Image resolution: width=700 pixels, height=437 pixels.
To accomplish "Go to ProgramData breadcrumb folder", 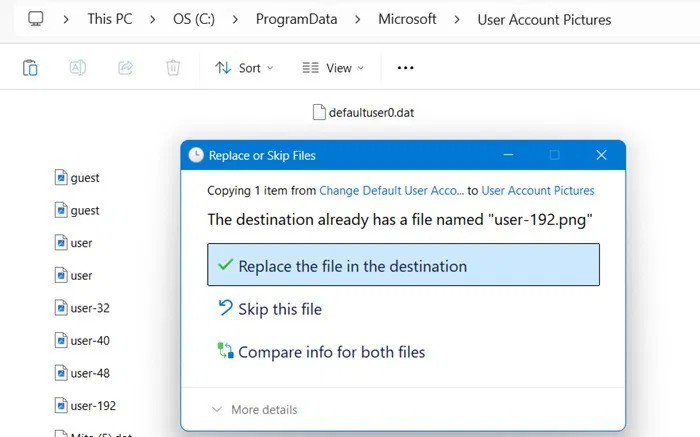I will [296, 19].
